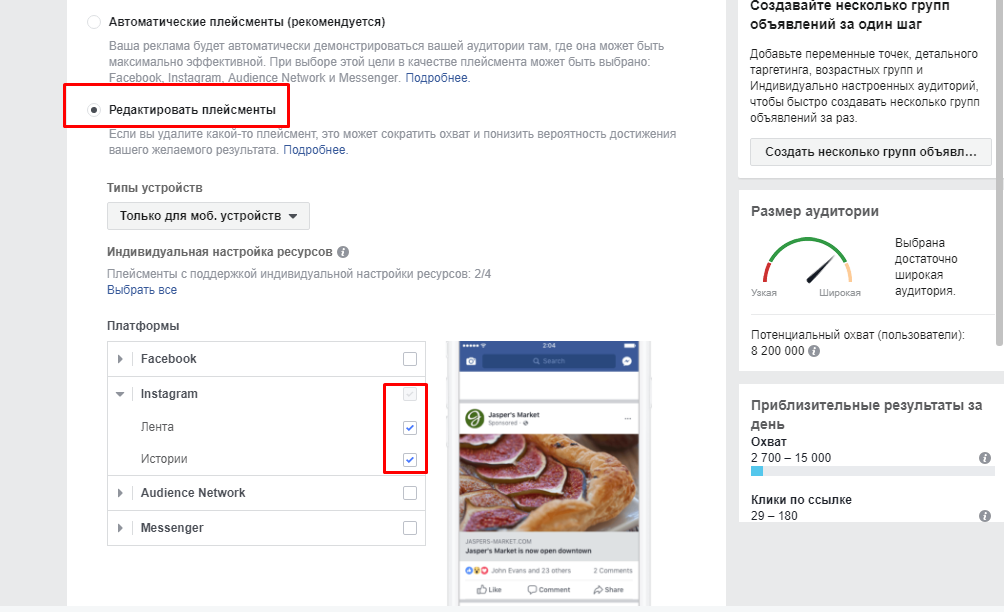Viewport: 1004px width, 612px height.
Task: Click Jasper's Market profile logo in preview
Action: pos(474,419)
